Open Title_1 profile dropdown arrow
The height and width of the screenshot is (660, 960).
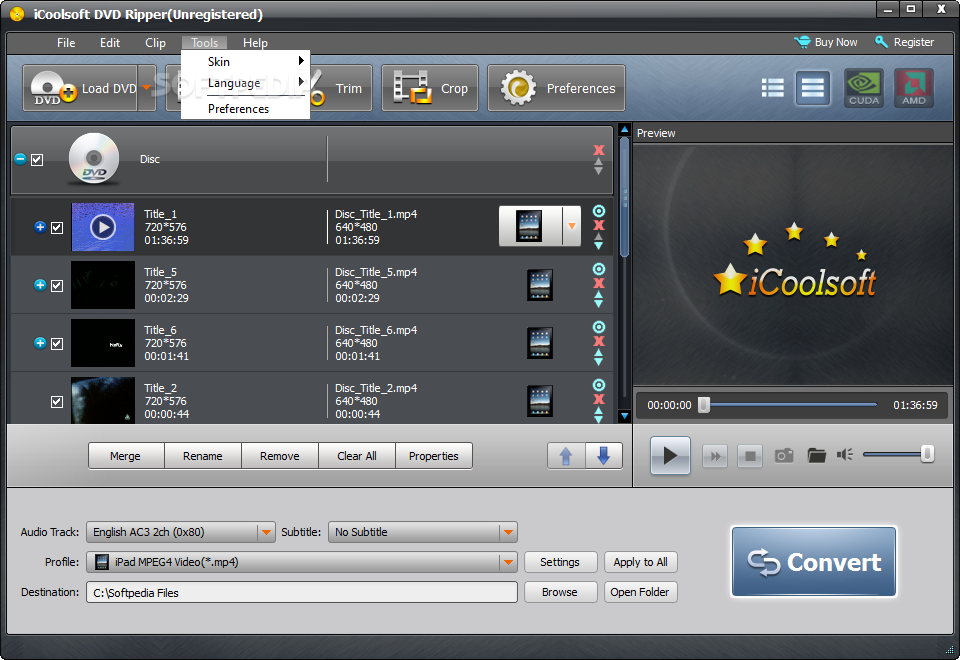[572, 226]
